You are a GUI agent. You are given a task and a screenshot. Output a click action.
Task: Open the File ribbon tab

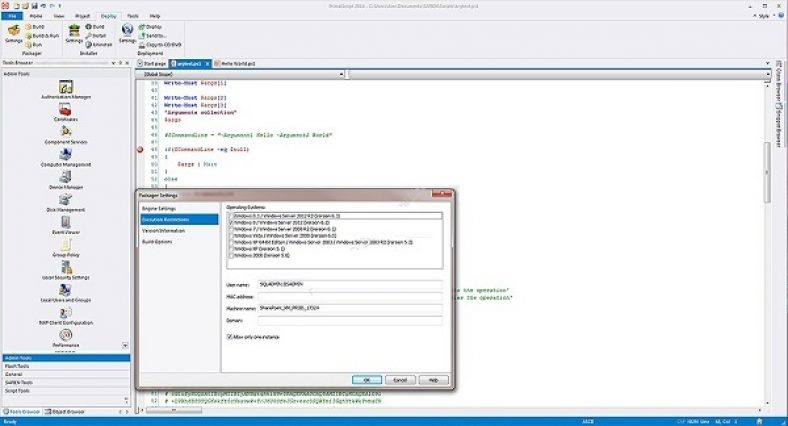click(11, 16)
